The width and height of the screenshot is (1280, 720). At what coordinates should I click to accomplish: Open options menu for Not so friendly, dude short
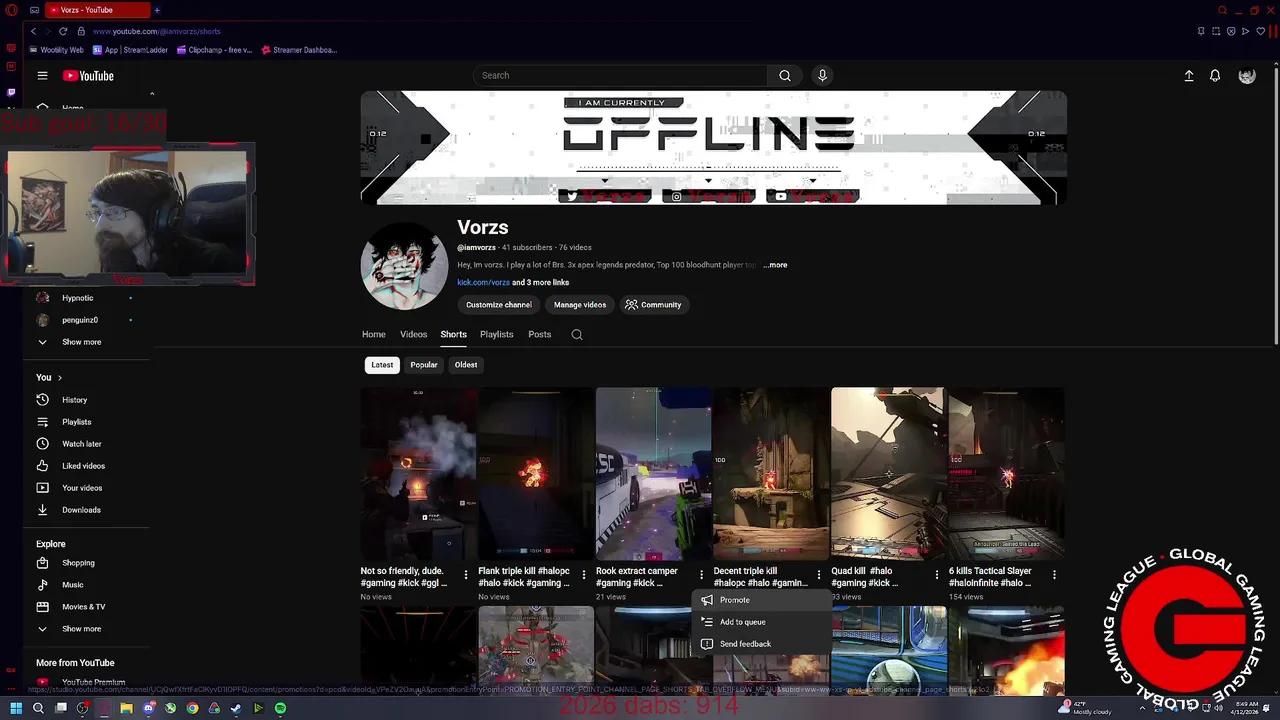(x=466, y=575)
